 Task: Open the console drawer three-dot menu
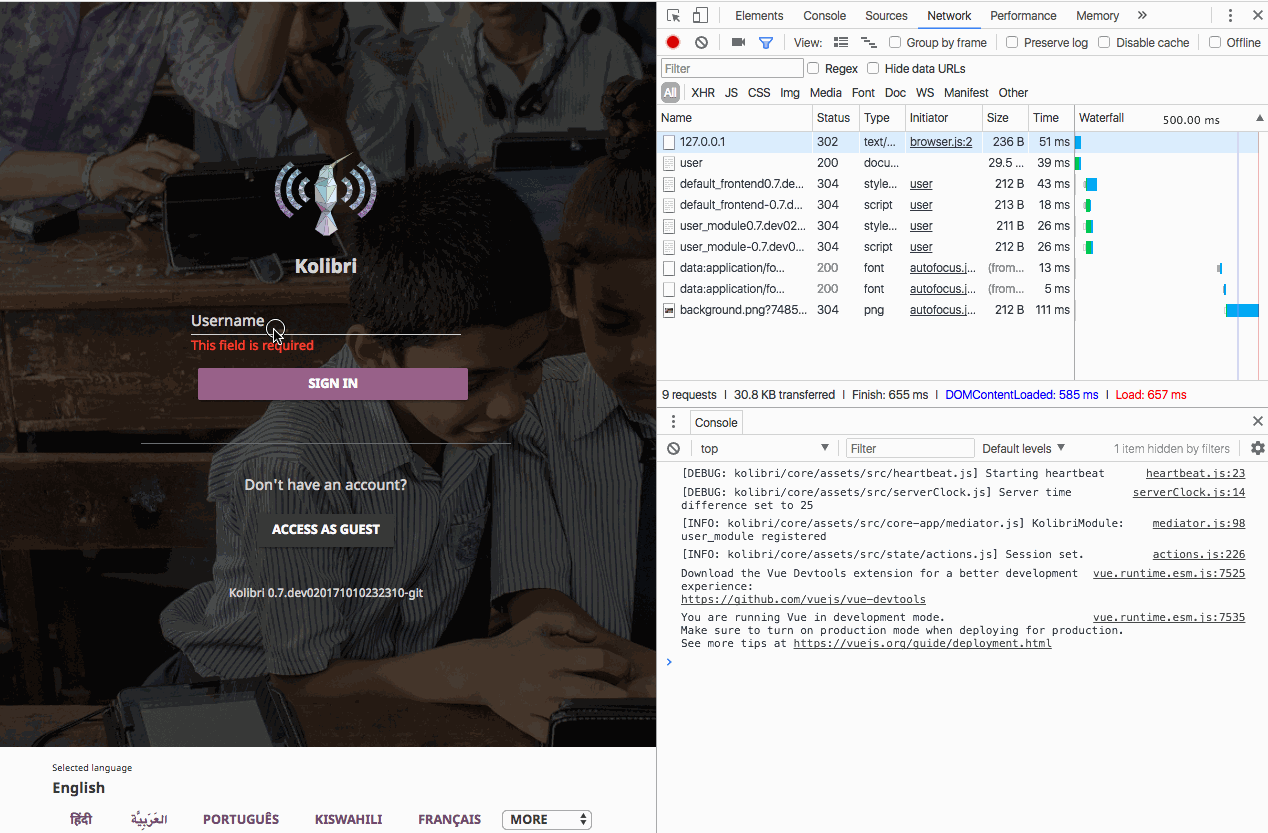tap(673, 422)
